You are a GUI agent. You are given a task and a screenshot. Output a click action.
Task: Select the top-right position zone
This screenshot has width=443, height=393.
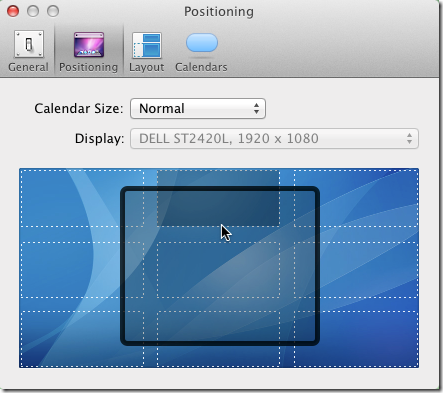(356, 198)
